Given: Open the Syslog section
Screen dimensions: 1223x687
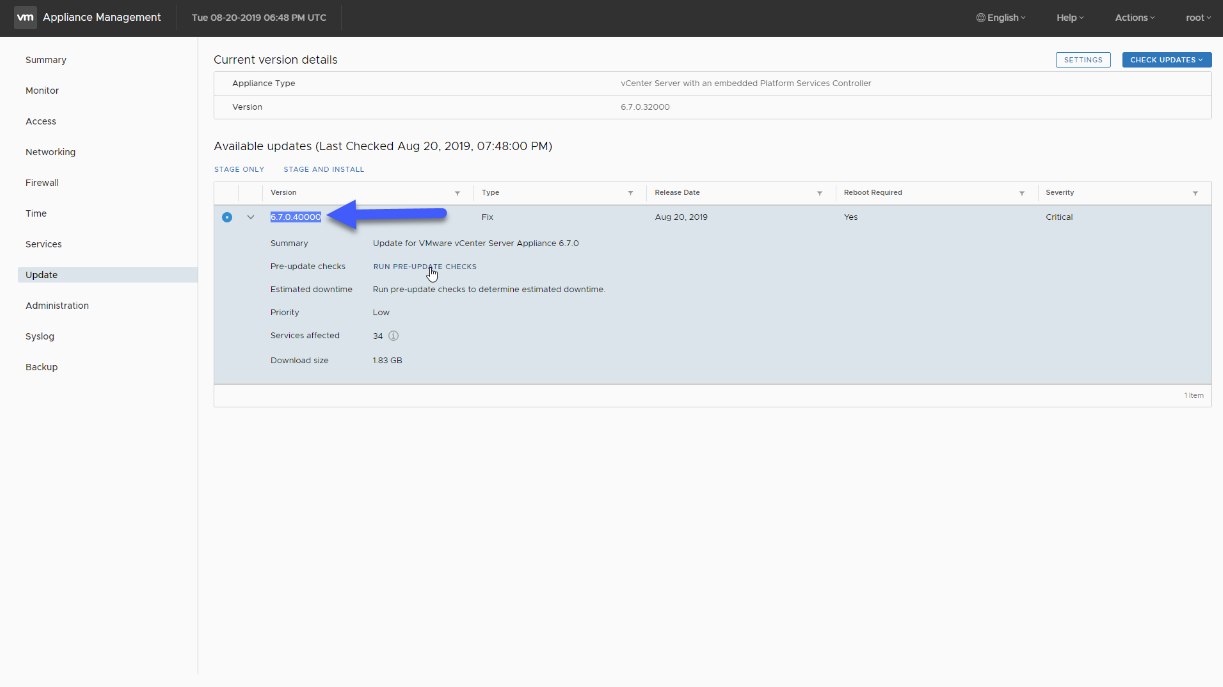Looking at the screenshot, I should coord(40,337).
